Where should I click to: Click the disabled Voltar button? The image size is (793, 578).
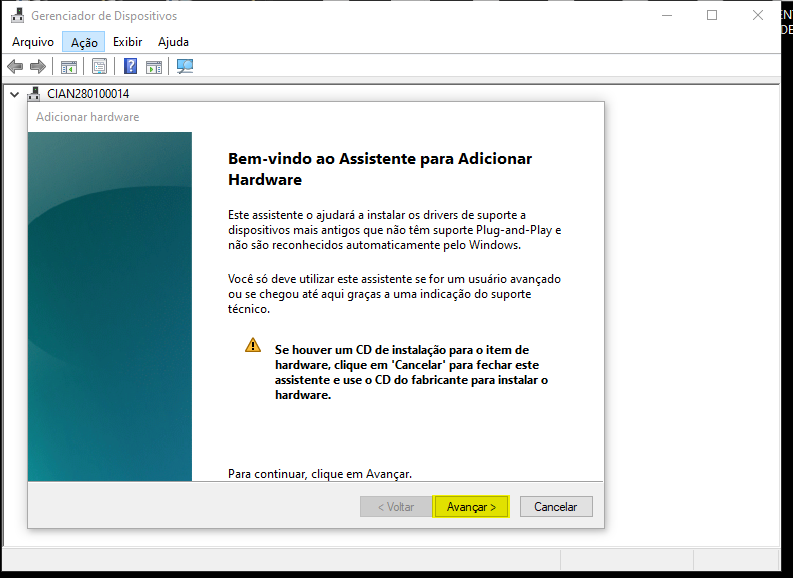(x=396, y=507)
